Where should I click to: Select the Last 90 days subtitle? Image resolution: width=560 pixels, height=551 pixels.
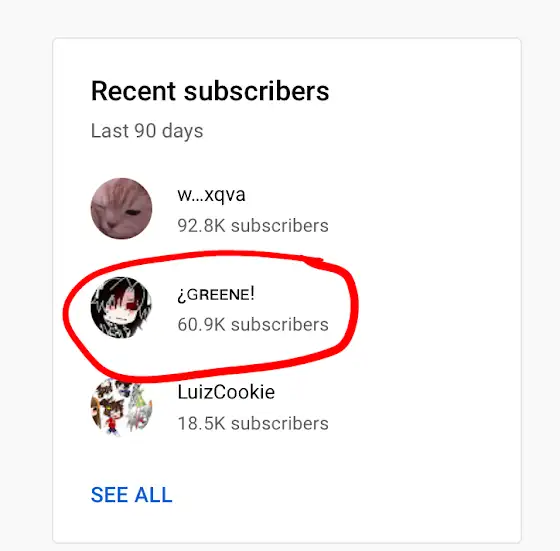click(147, 131)
